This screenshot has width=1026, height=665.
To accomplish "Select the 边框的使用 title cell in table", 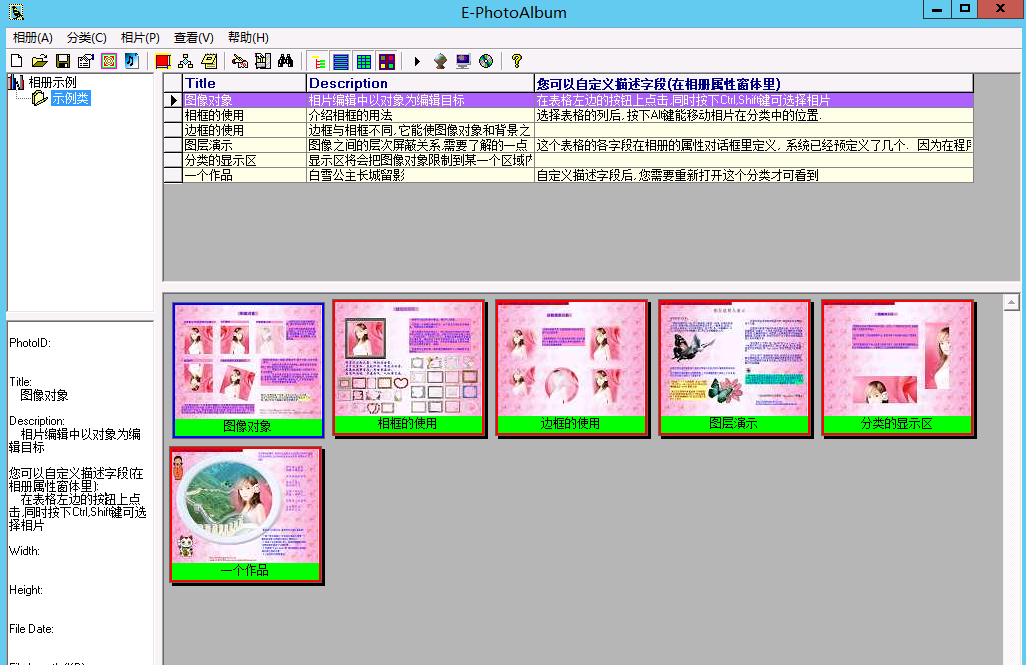I will click(244, 130).
